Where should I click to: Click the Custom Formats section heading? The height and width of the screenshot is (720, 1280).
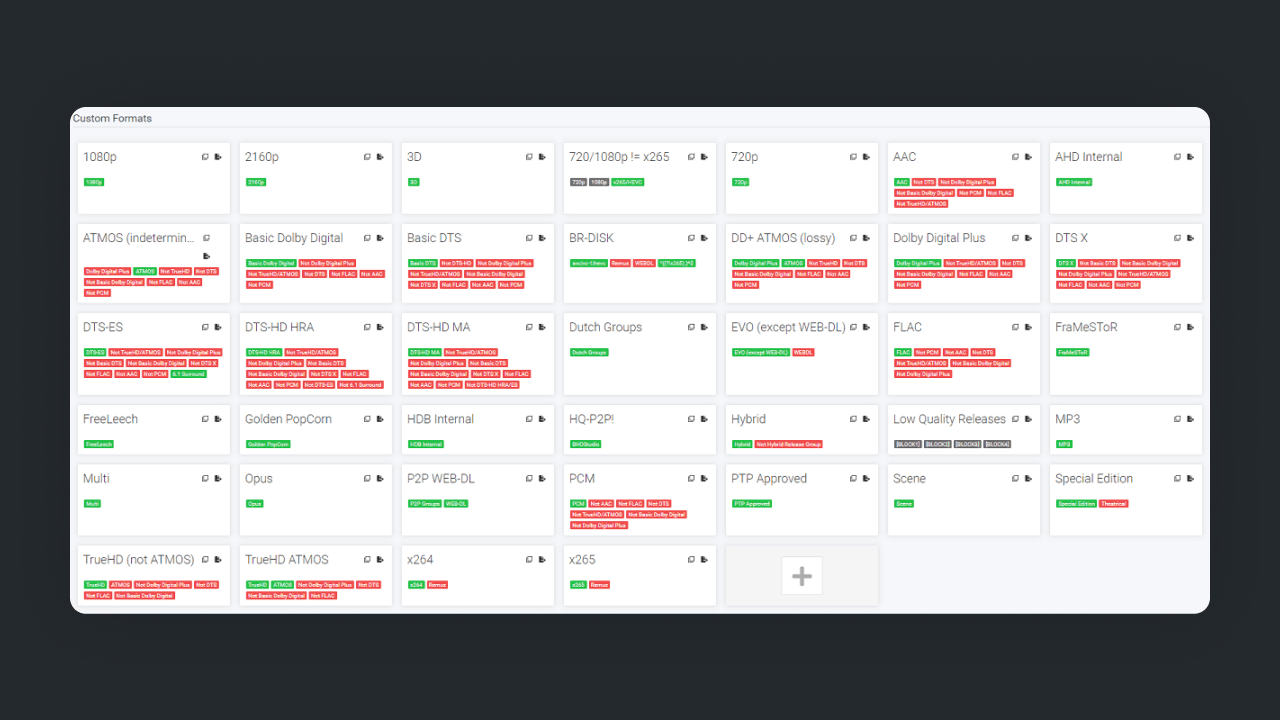tap(112, 118)
